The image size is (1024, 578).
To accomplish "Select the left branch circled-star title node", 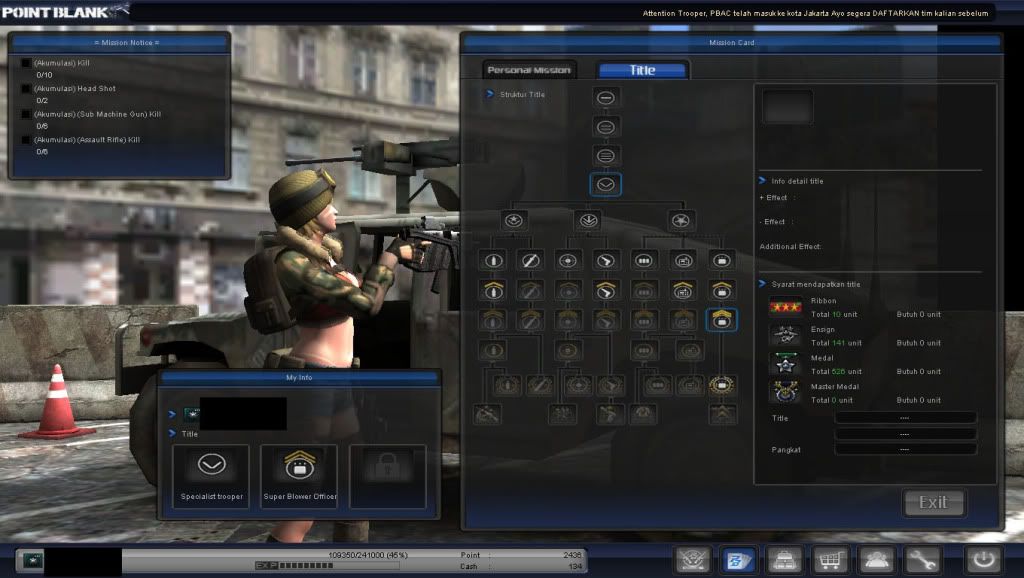I will tap(514, 220).
